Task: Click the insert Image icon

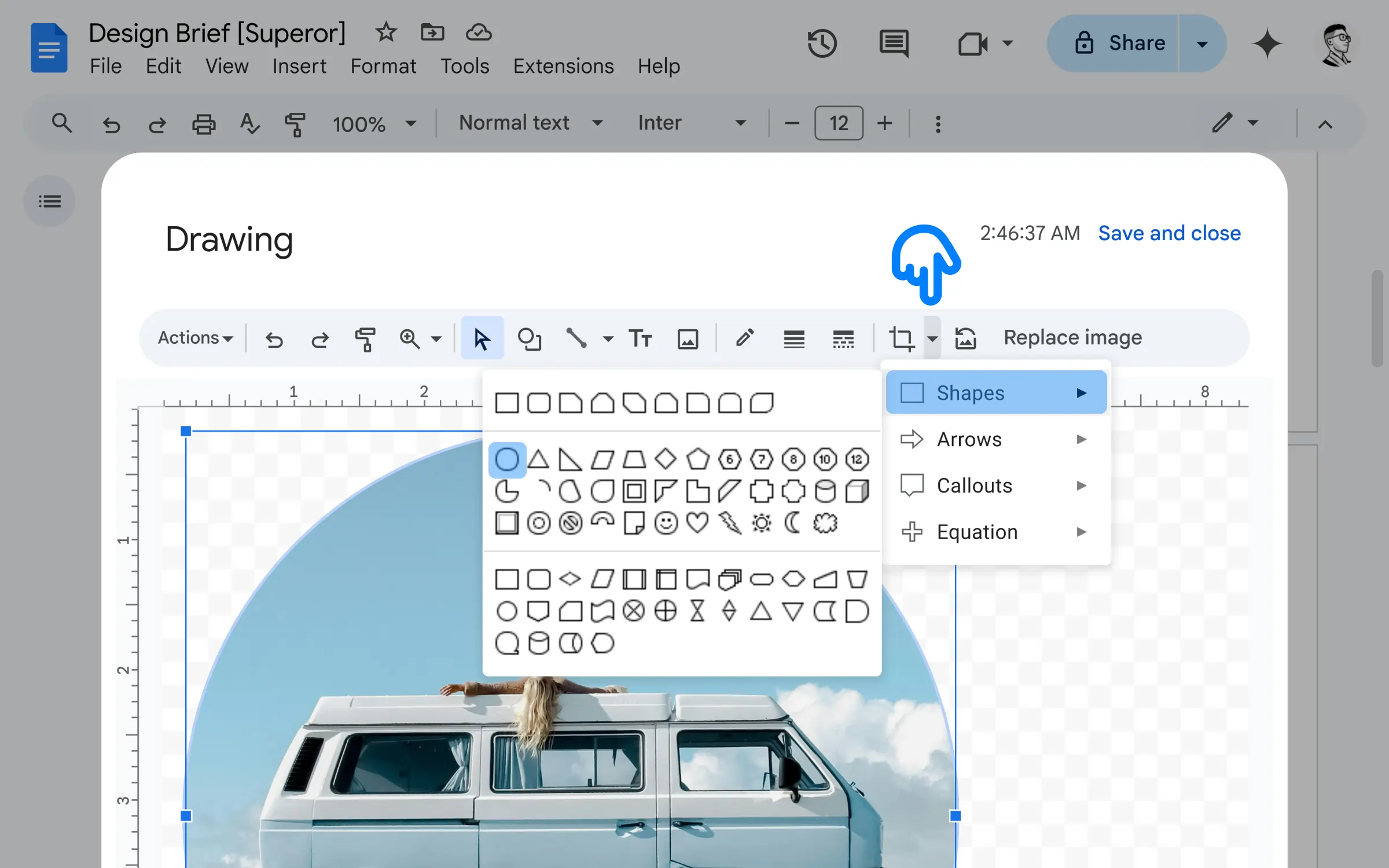Action: pos(688,339)
